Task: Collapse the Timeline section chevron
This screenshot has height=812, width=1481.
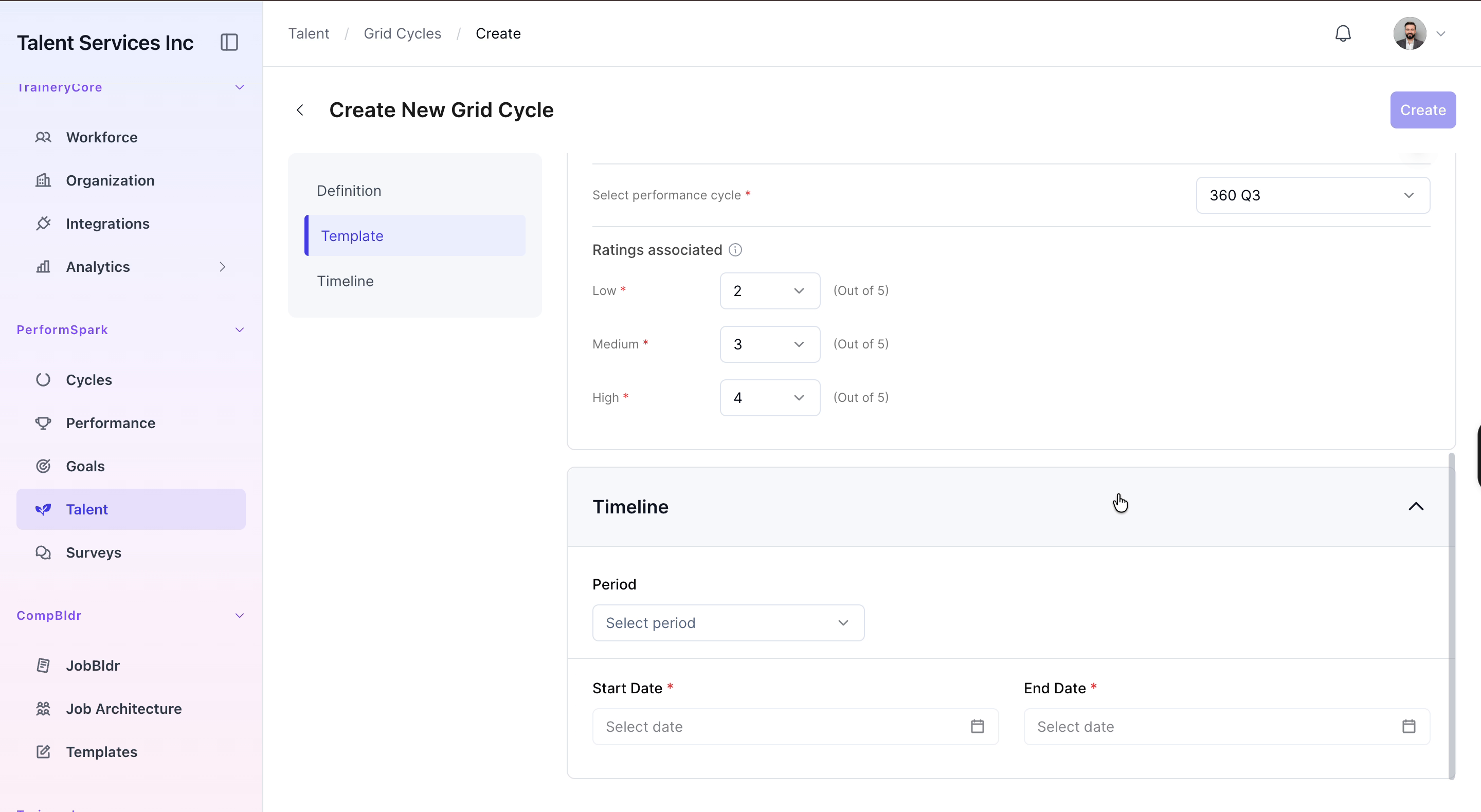Action: tap(1416, 507)
